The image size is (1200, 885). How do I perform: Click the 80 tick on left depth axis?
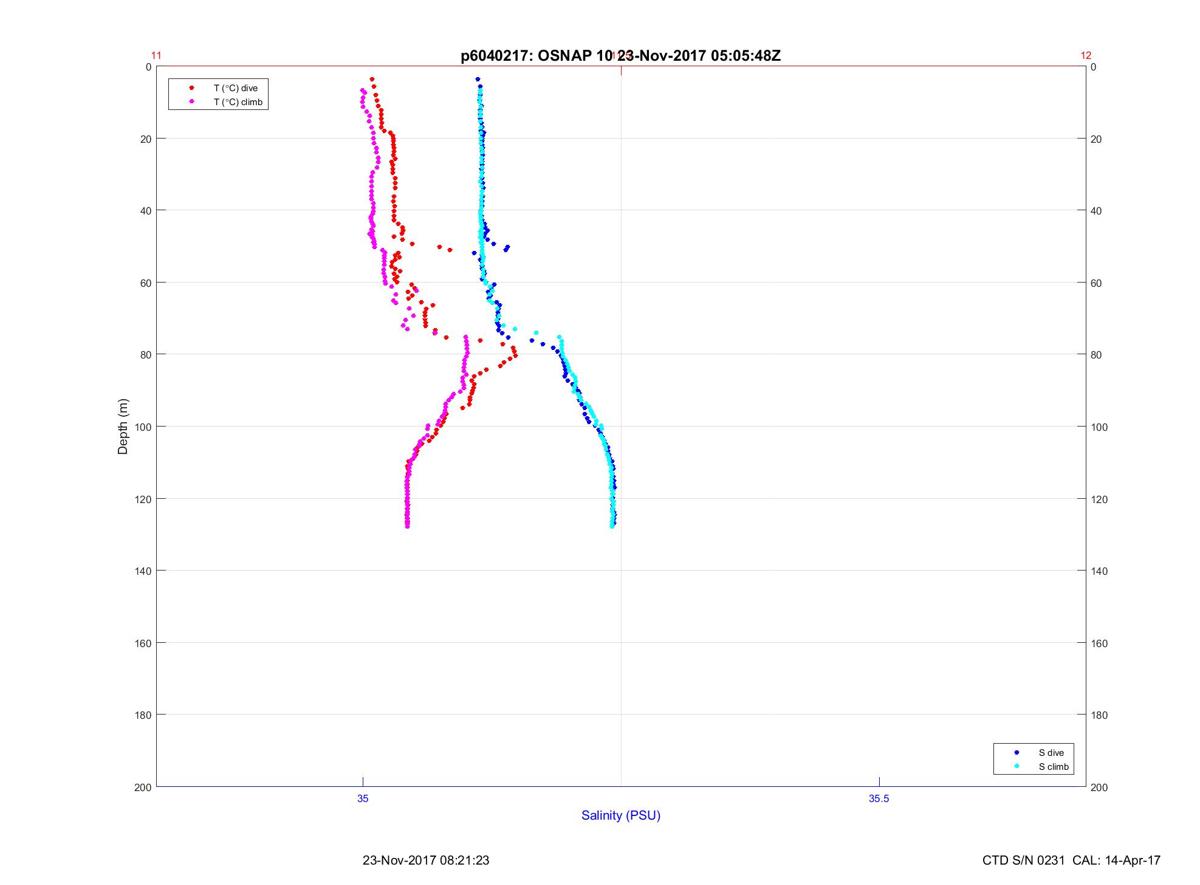point(146,355)
